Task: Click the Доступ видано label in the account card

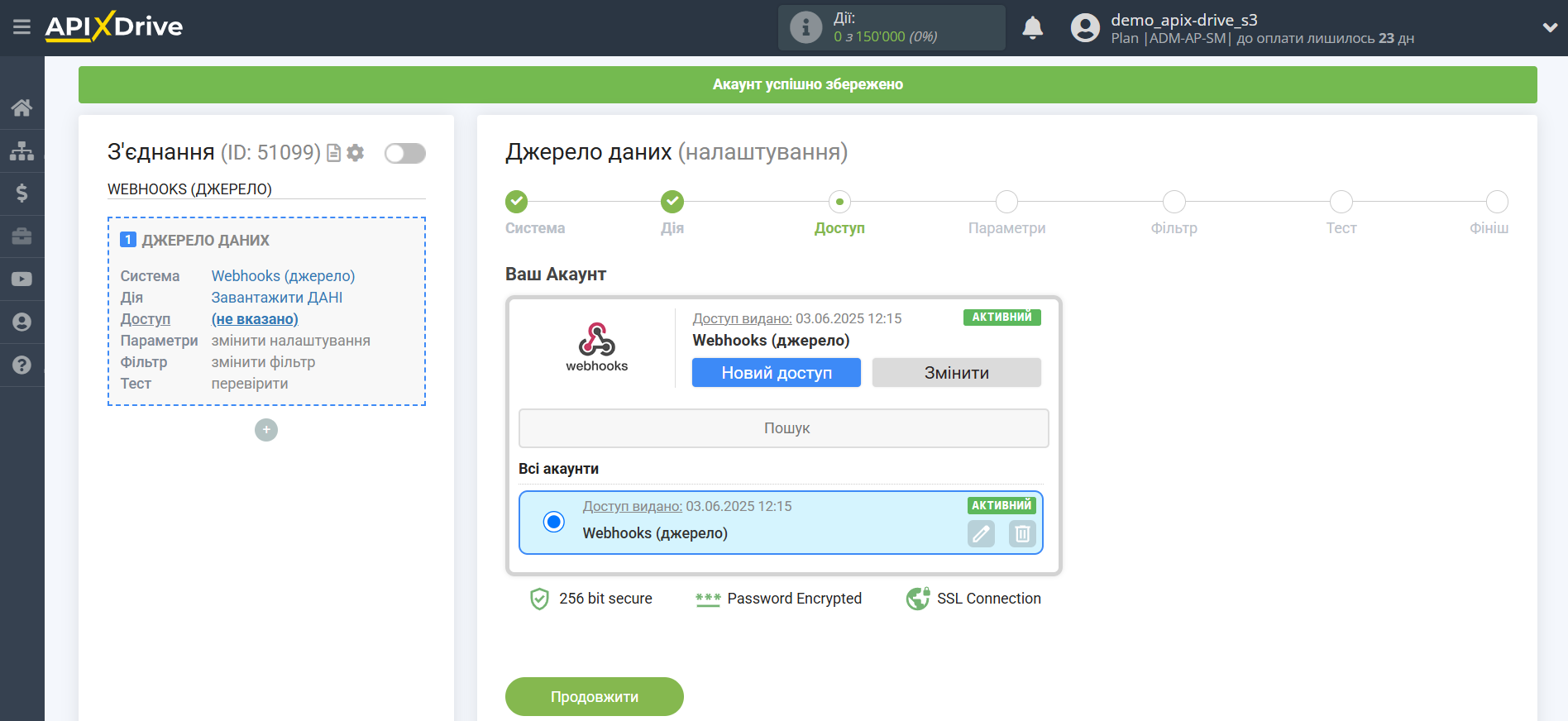Action: click(742, 319)
